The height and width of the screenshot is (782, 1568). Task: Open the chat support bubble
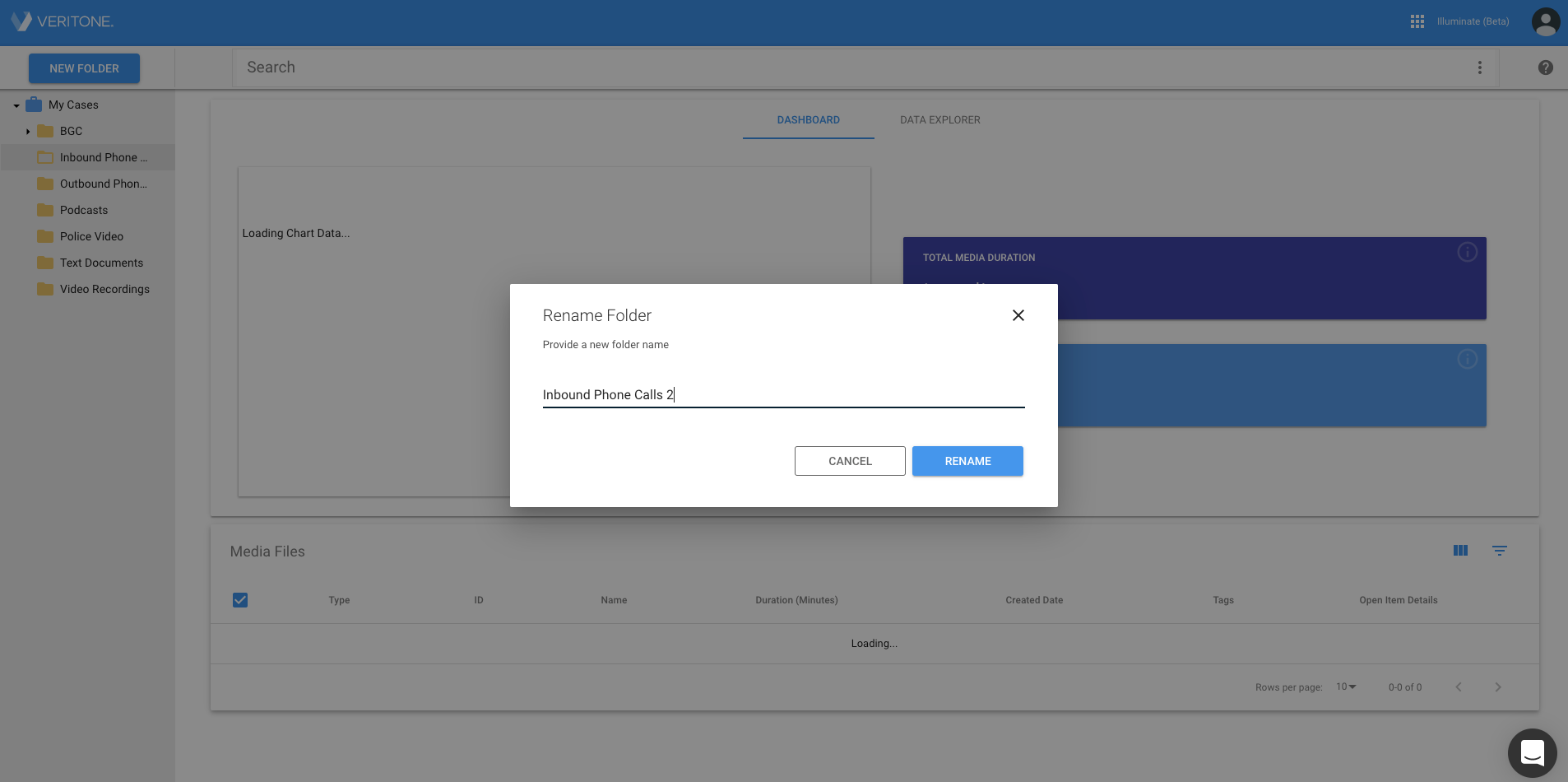1532,752
